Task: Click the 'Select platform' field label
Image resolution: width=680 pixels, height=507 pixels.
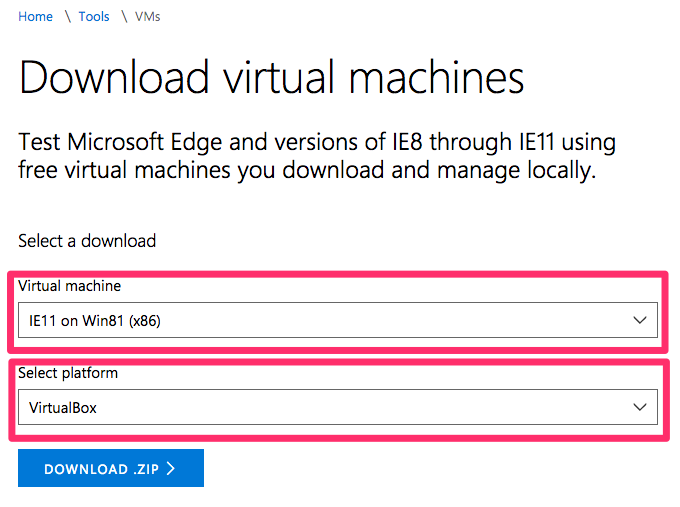Action: click(x=68, y=373)
